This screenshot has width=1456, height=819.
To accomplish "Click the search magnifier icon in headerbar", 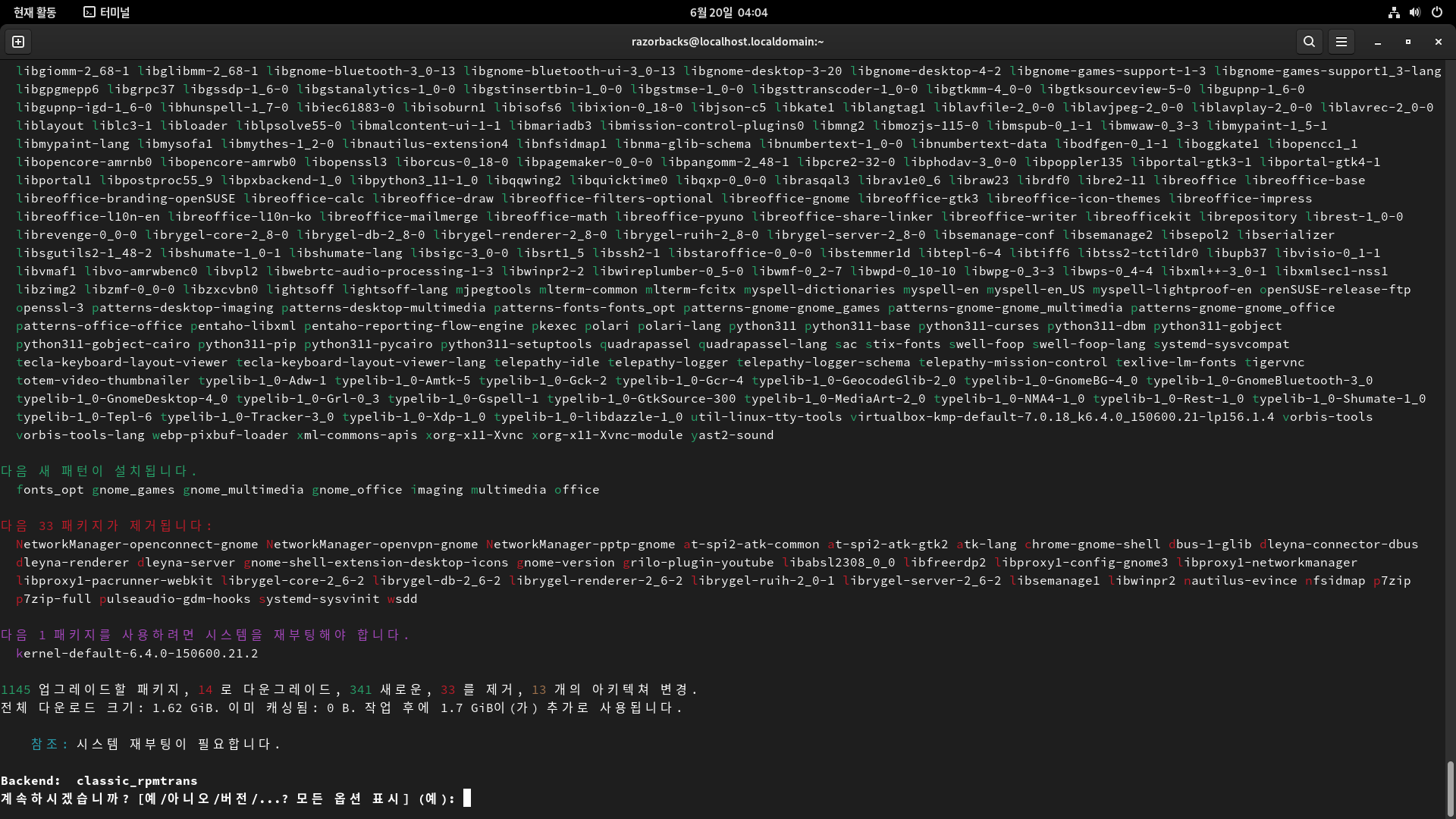I will pos(1309,42).
